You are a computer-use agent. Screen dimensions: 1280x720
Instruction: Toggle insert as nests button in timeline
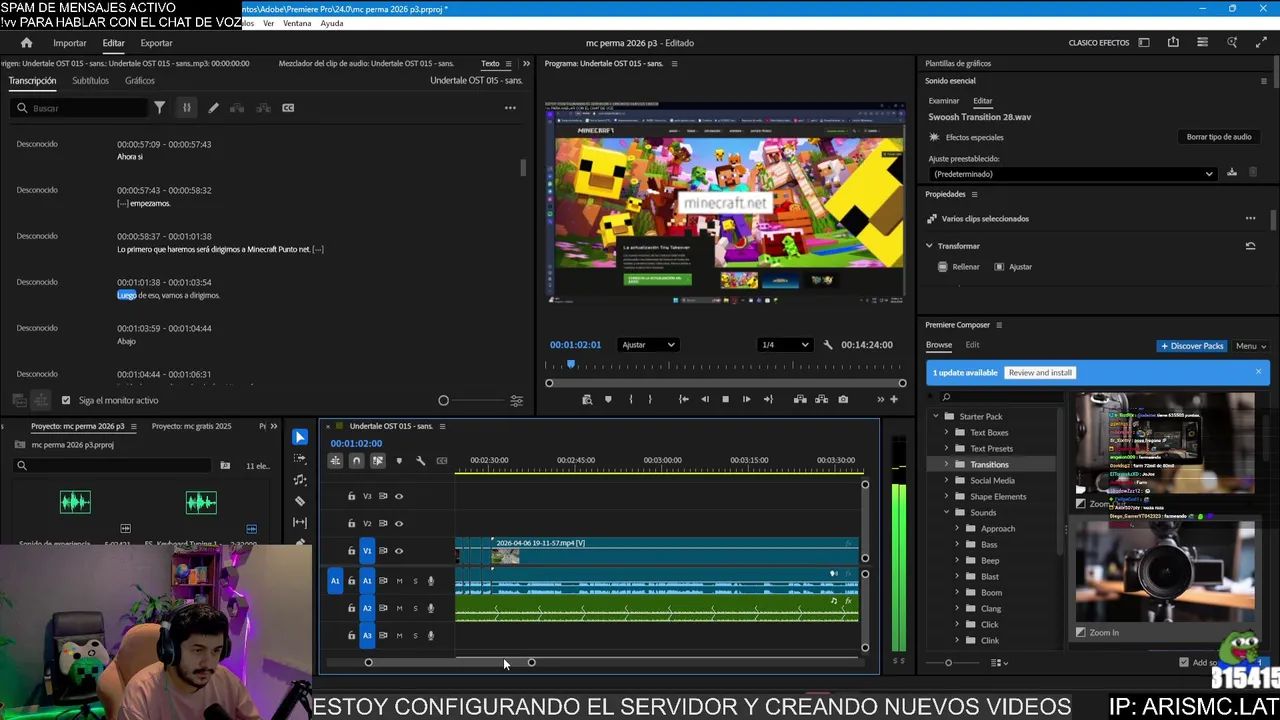tap(335, 461)
